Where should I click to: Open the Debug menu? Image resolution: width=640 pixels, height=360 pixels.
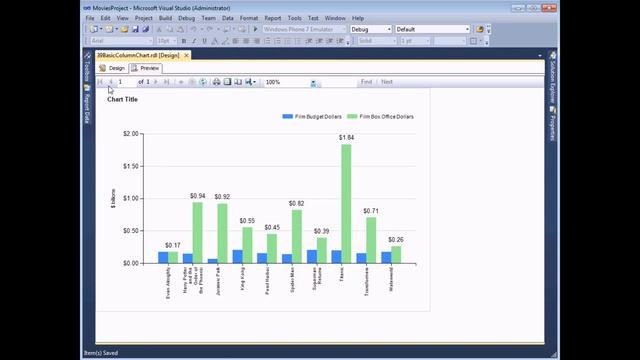[x=187, y=18]
